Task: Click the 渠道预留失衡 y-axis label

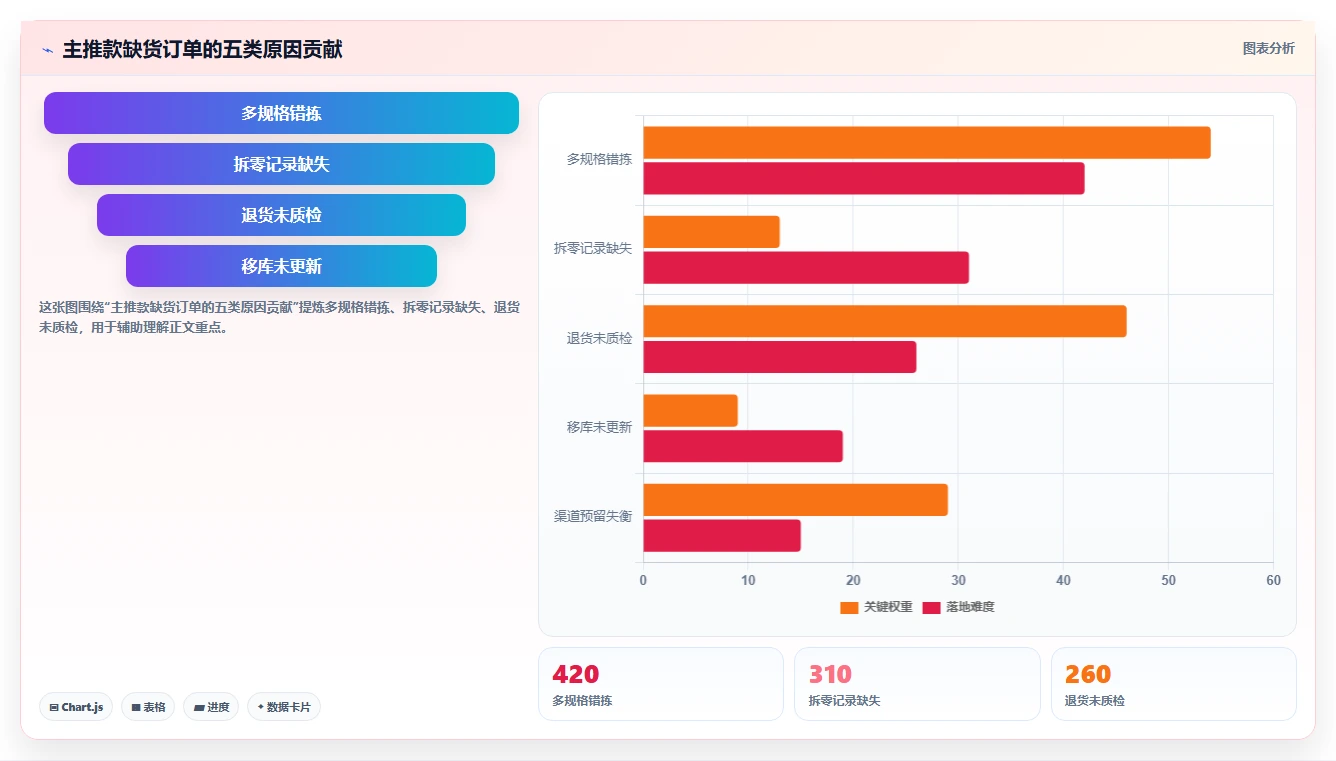Action: (x=593, y=516)
